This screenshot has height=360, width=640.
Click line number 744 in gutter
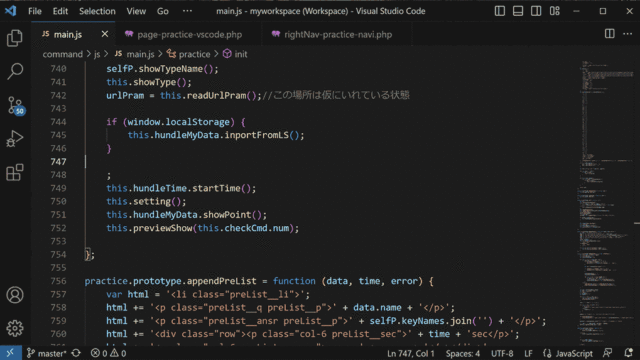(58, 122)
